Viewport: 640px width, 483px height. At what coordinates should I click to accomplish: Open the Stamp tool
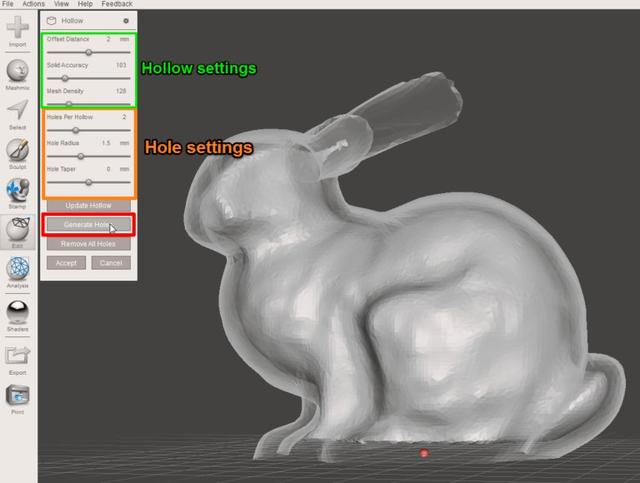17,190
